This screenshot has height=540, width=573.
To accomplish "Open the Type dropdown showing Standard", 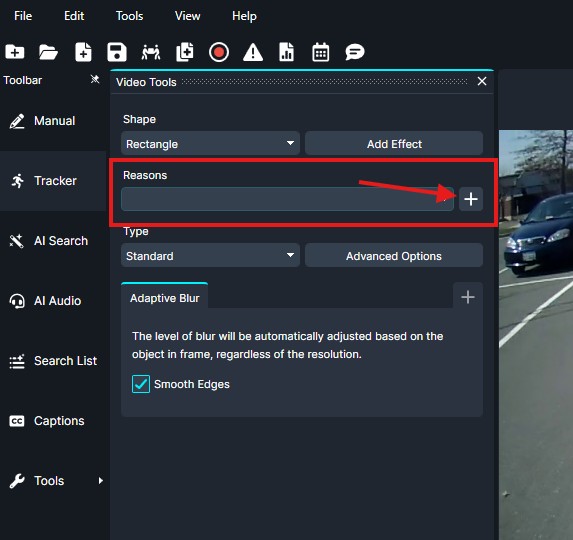I will (210, 255).
